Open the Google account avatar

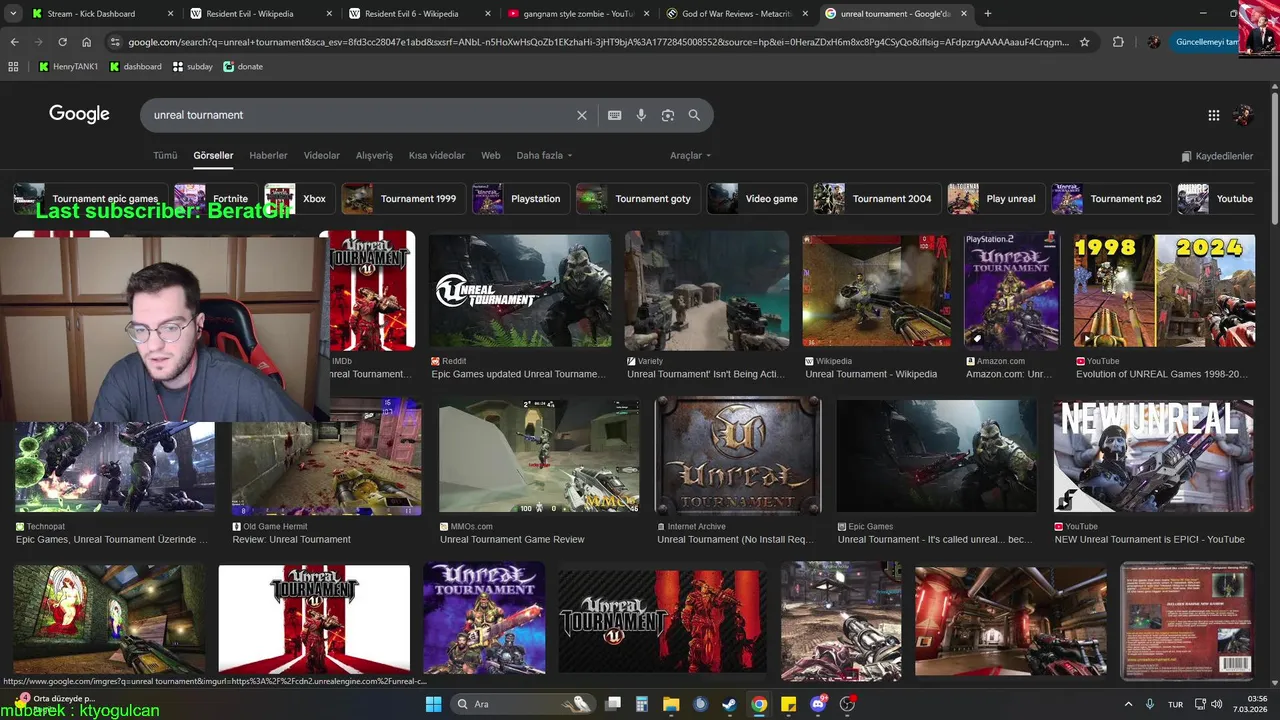(x=1244, y=115)
